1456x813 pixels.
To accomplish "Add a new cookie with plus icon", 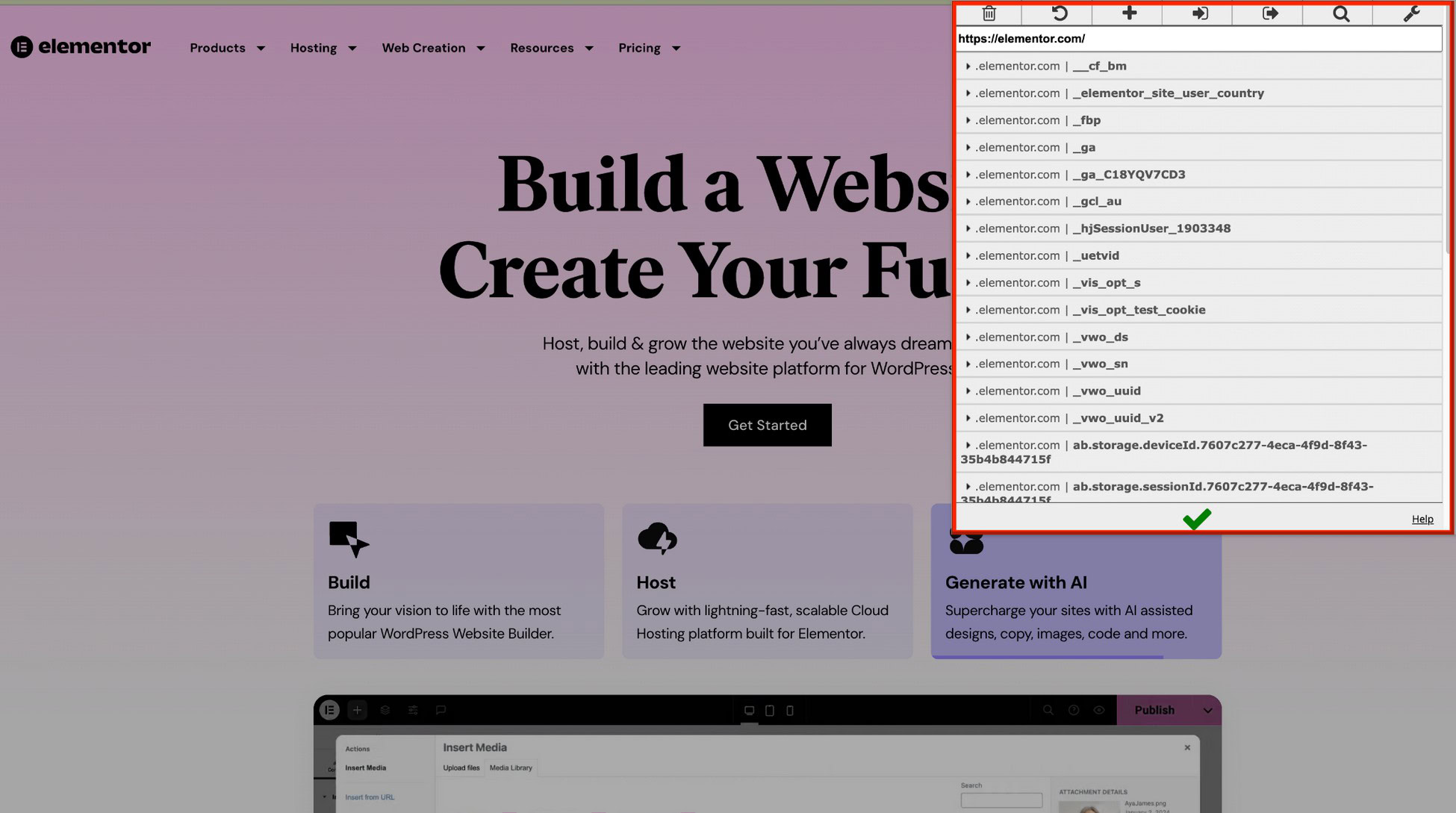I will tap(1129, 13).
